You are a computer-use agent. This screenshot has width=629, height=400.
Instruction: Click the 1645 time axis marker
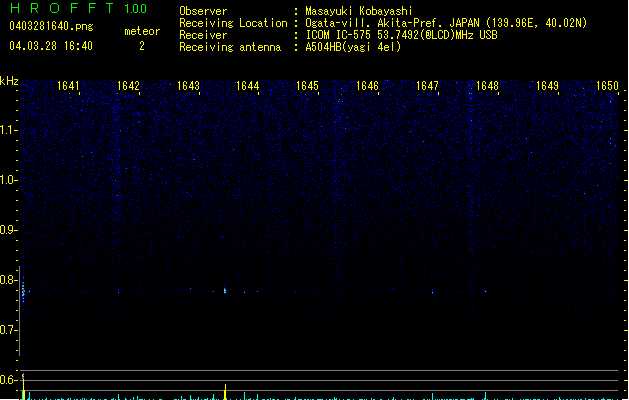[307, 86]
